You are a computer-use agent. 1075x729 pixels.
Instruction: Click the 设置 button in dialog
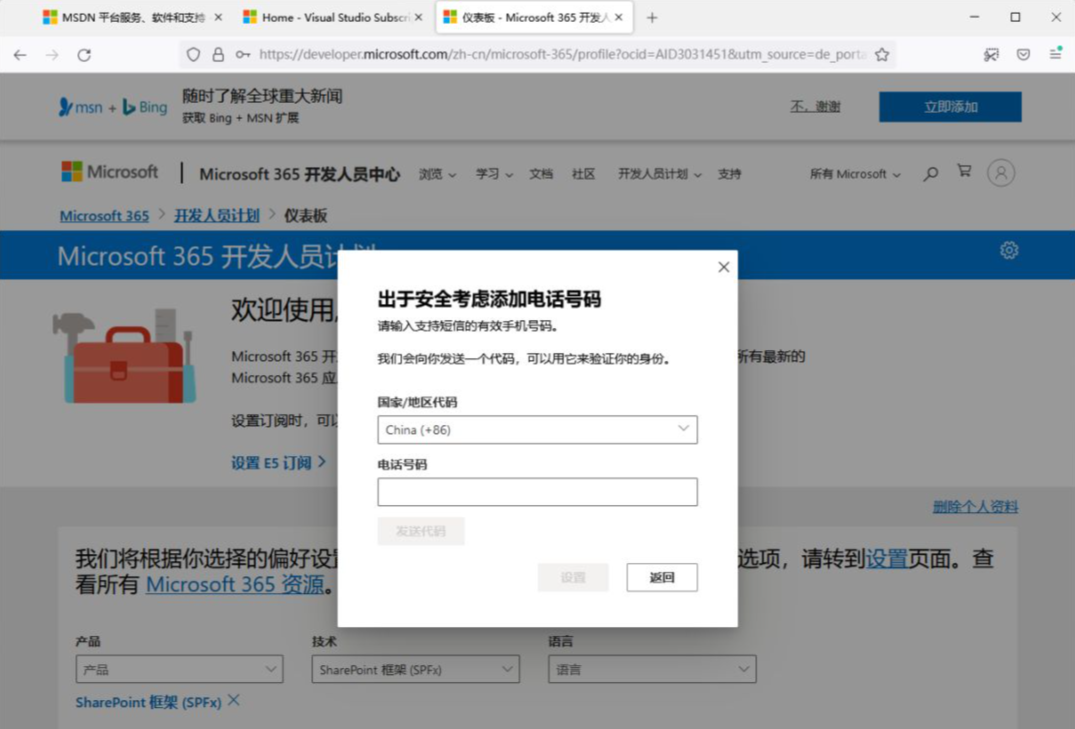click(x=573, y=577)
